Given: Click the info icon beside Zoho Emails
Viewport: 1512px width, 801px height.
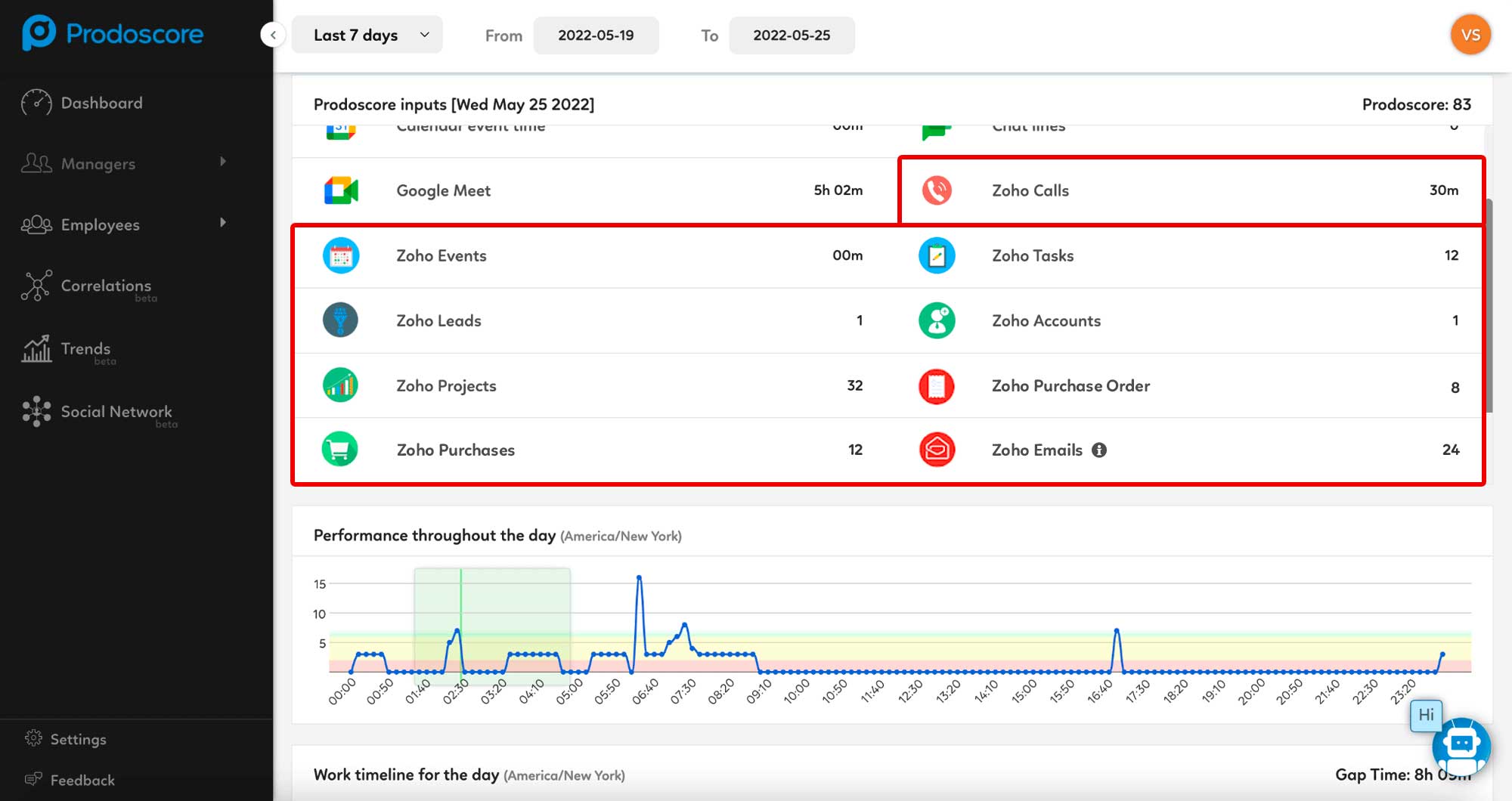Looking at the screenshot, I should tap(1099, 450).
